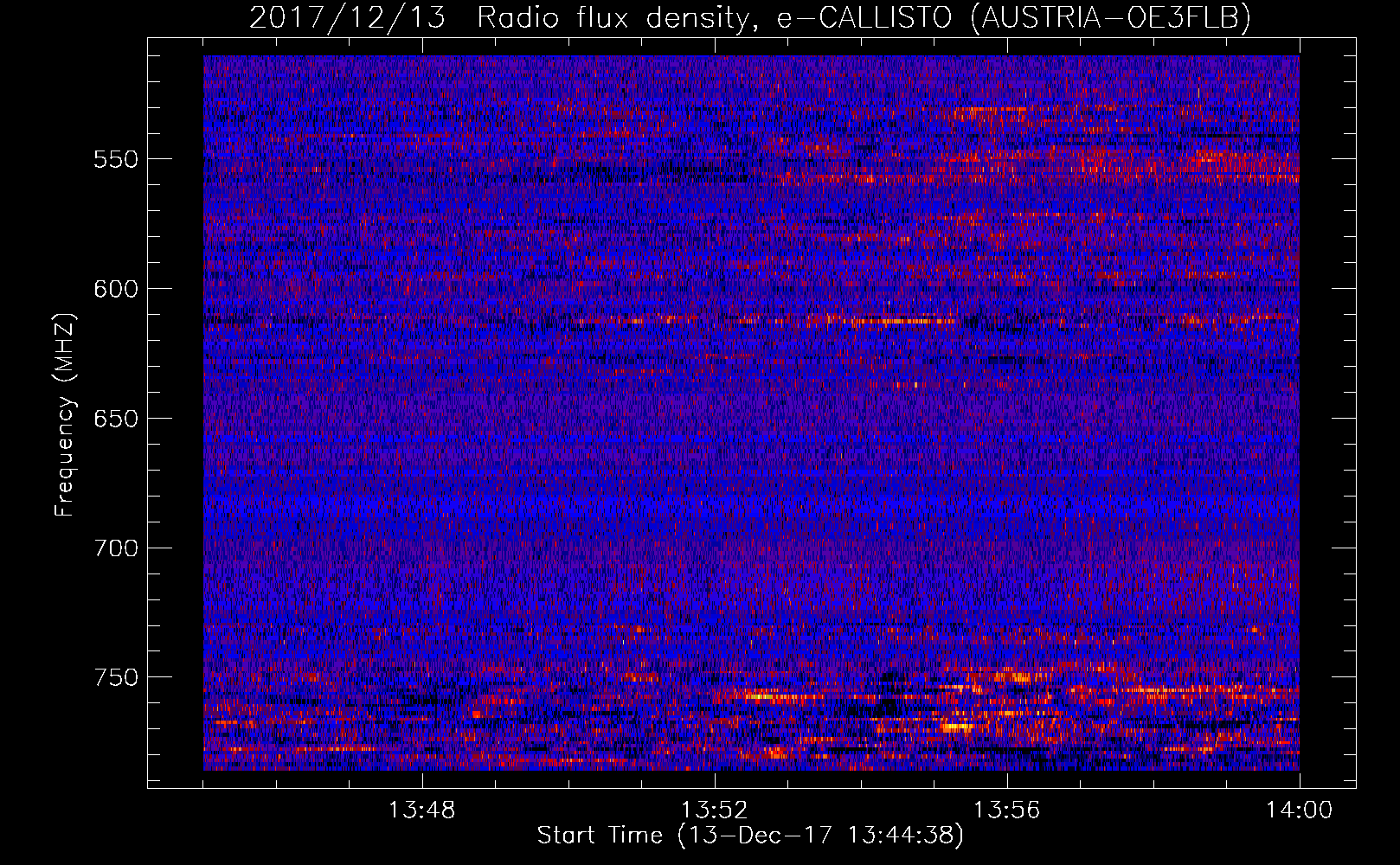This screenshot has height=865, width=1400.
Task: Click the 650 frequency tick label
Action: pyautogui.click(x=116, y=419)
